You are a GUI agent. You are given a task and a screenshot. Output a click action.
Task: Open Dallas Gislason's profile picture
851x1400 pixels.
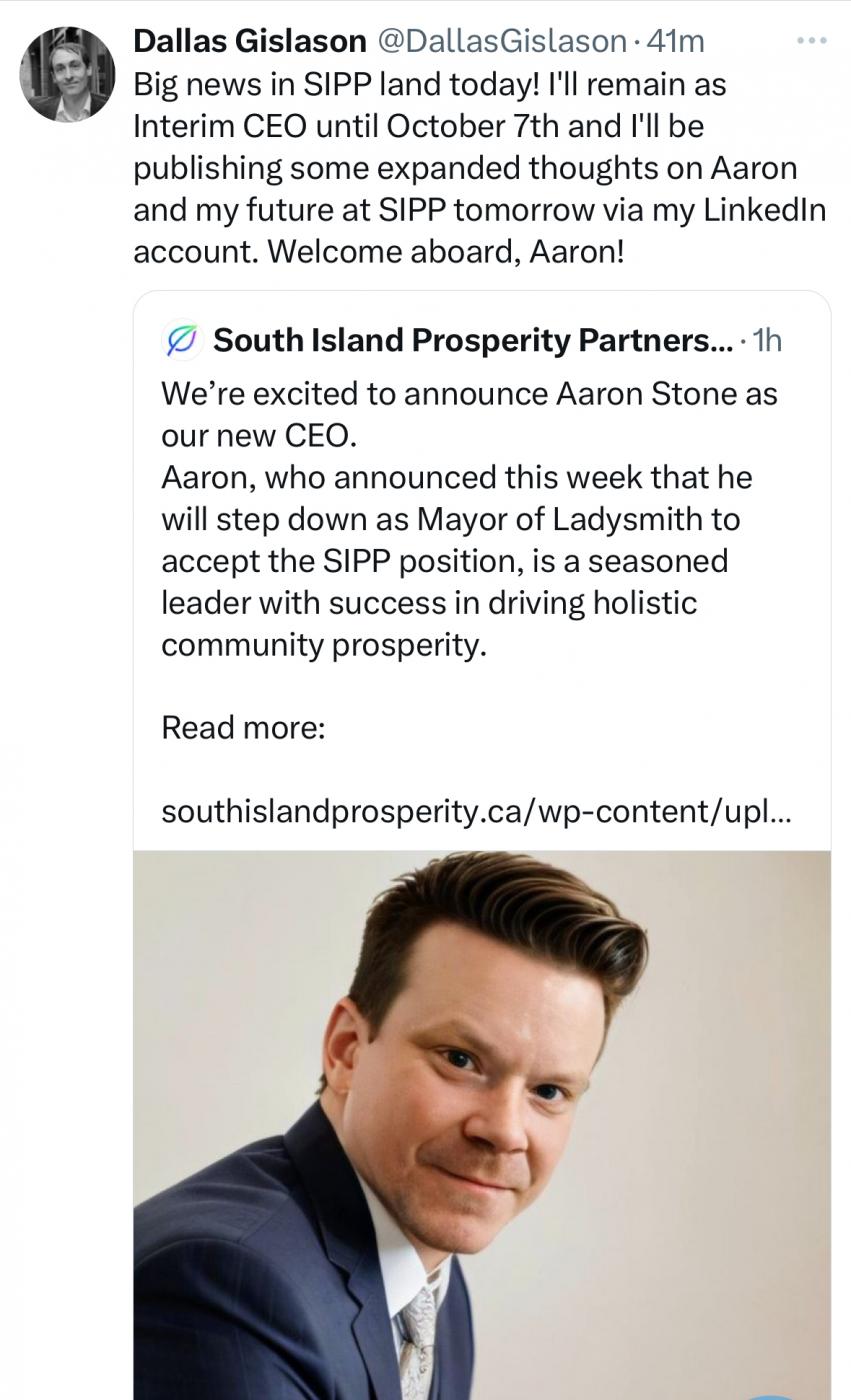tap(67, 74)
